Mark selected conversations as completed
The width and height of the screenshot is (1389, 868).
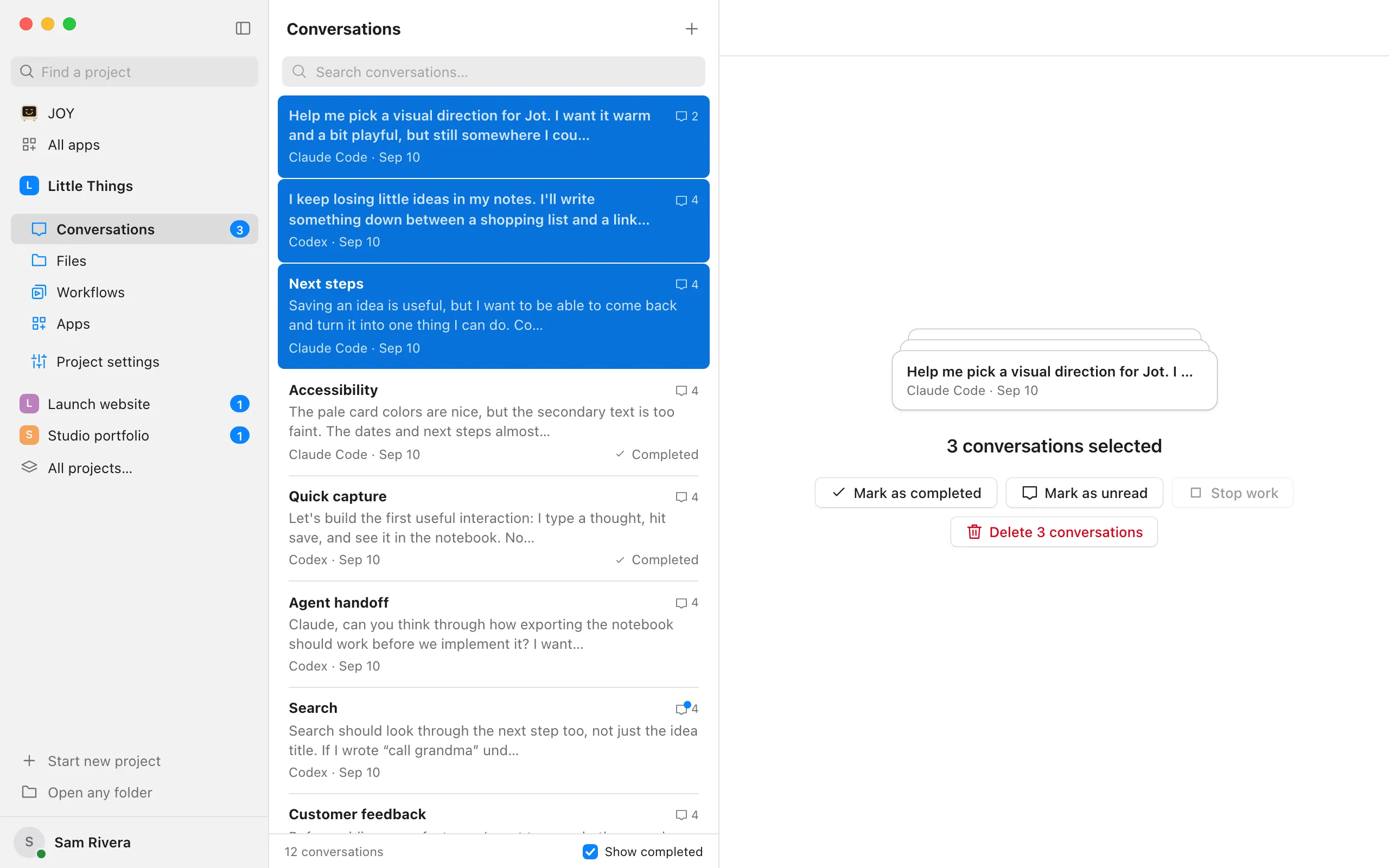pos(906,493)
